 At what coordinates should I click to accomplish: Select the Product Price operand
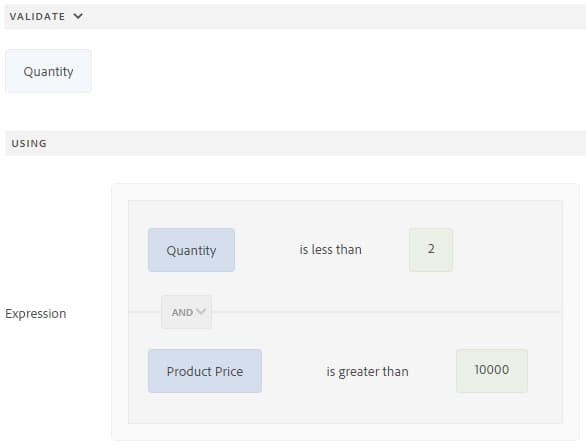point(205,371)
